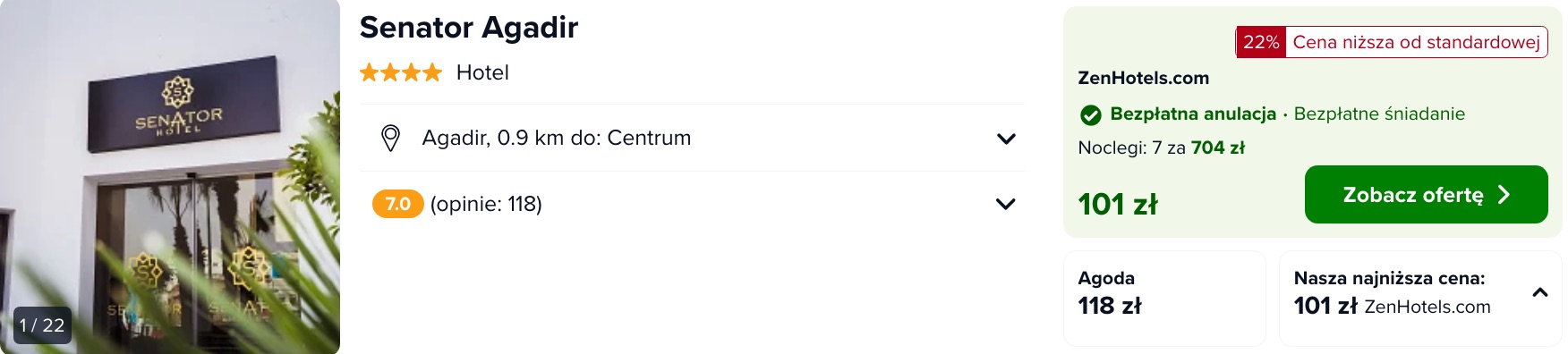Click the arrow icon in Zobacz ofertę

1504,194
